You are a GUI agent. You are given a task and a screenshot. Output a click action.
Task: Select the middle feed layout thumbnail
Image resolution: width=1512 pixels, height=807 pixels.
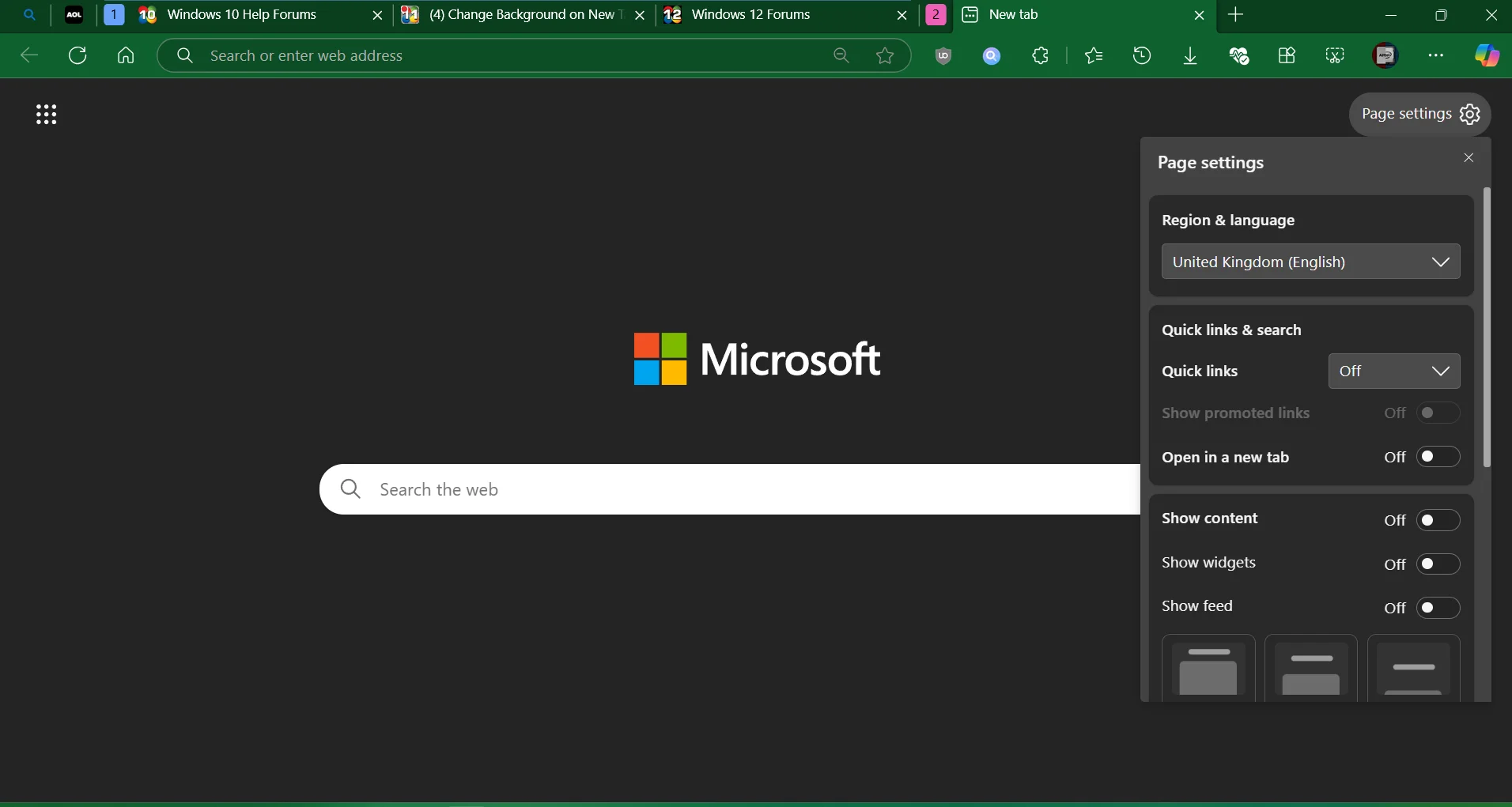pos(1311,668)
